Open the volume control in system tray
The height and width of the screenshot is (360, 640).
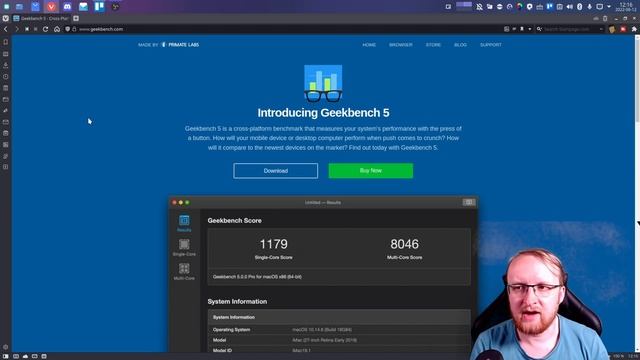click(x=569, y=7)
